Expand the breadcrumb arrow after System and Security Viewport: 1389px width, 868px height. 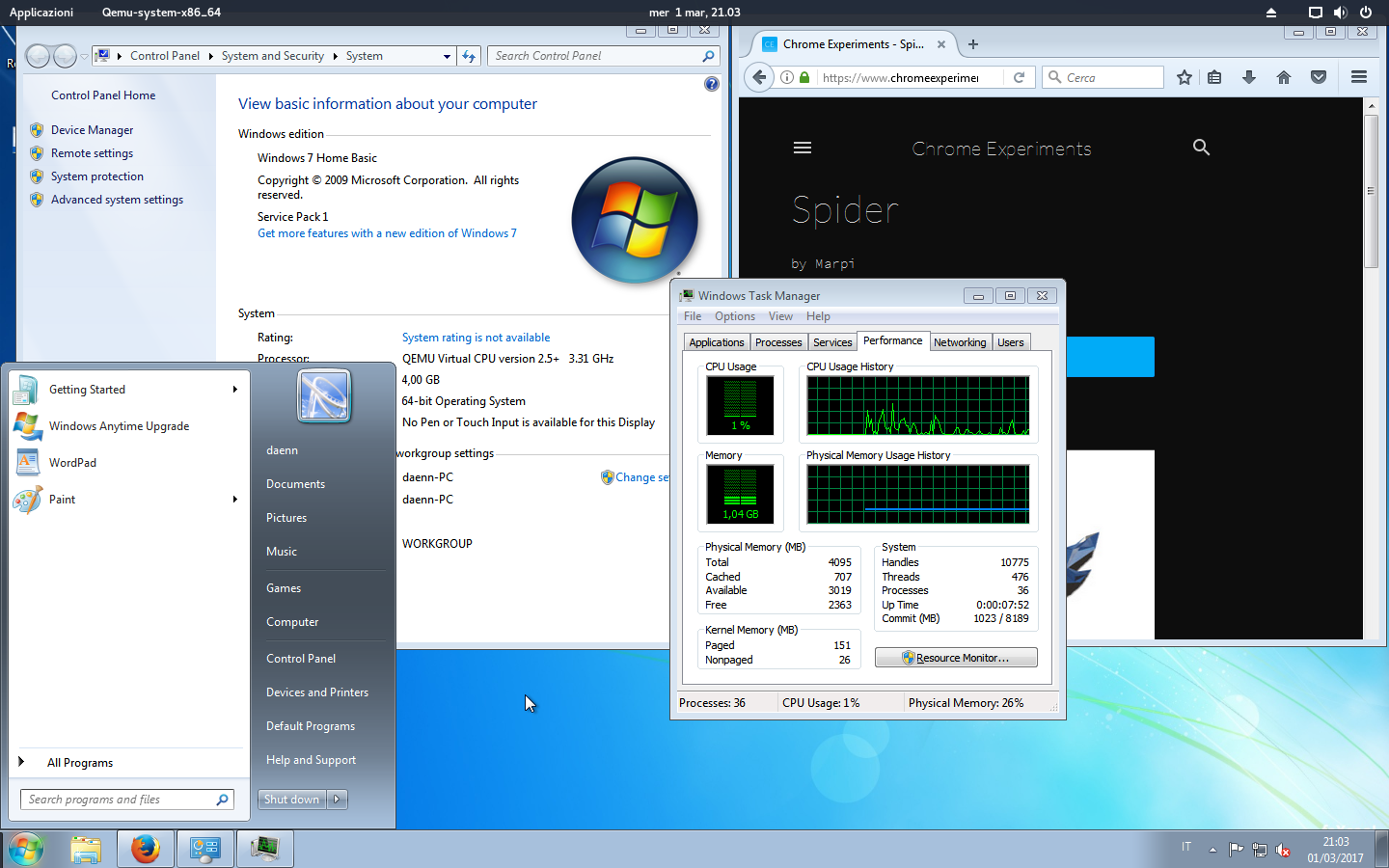[x=335, y=56]
